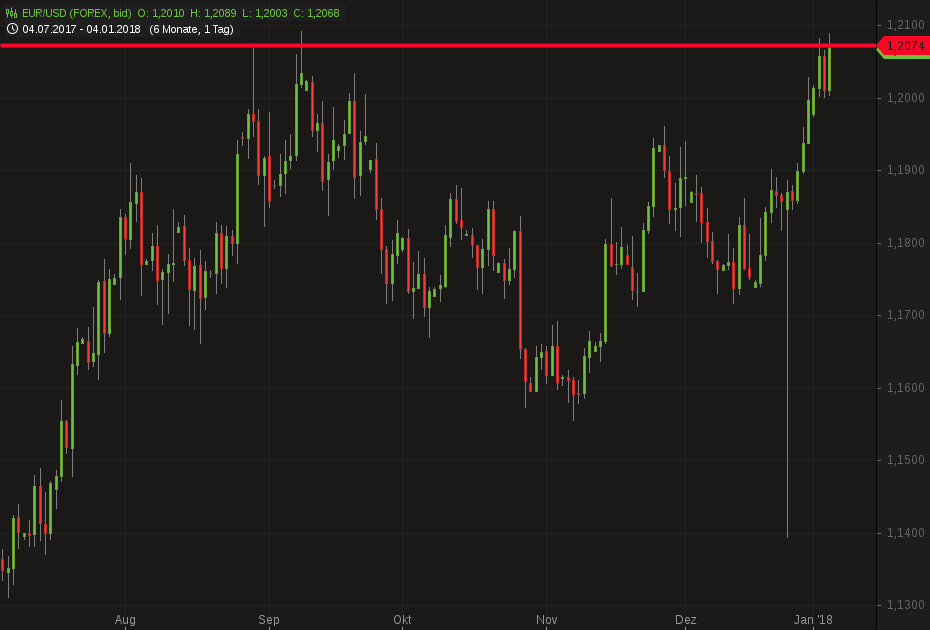Click the candlestick chart type icon
The width and height of the screenshot is (930, 630).
tap(12, 13)
